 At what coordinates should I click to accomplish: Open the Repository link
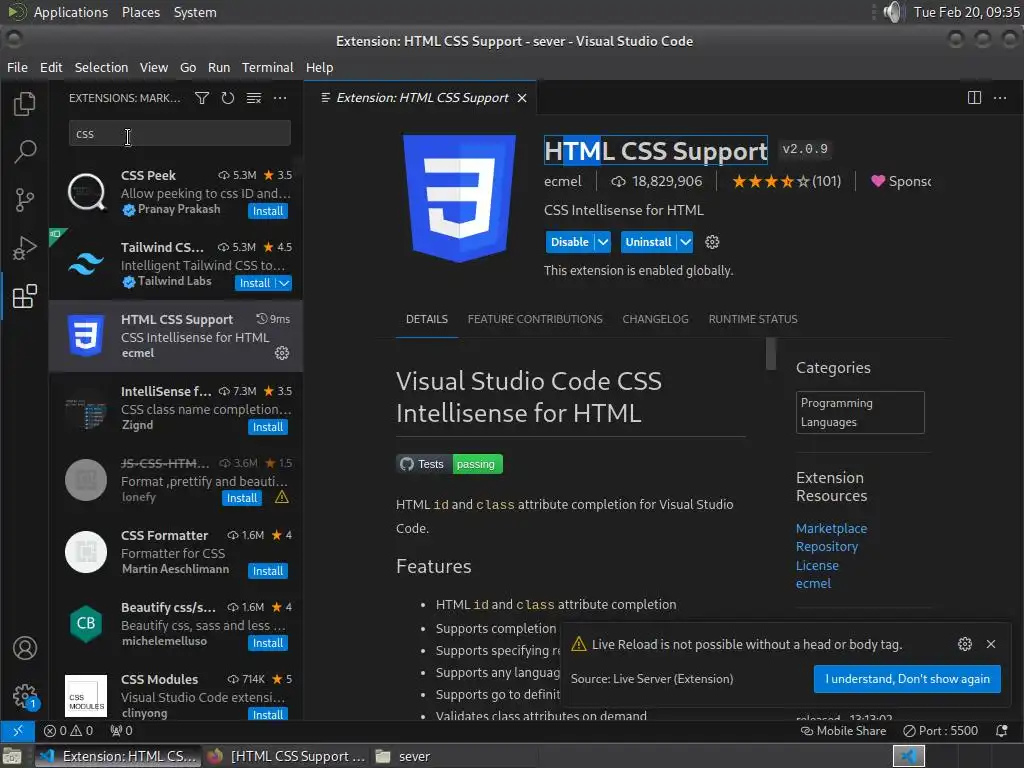tap(827, 547)
